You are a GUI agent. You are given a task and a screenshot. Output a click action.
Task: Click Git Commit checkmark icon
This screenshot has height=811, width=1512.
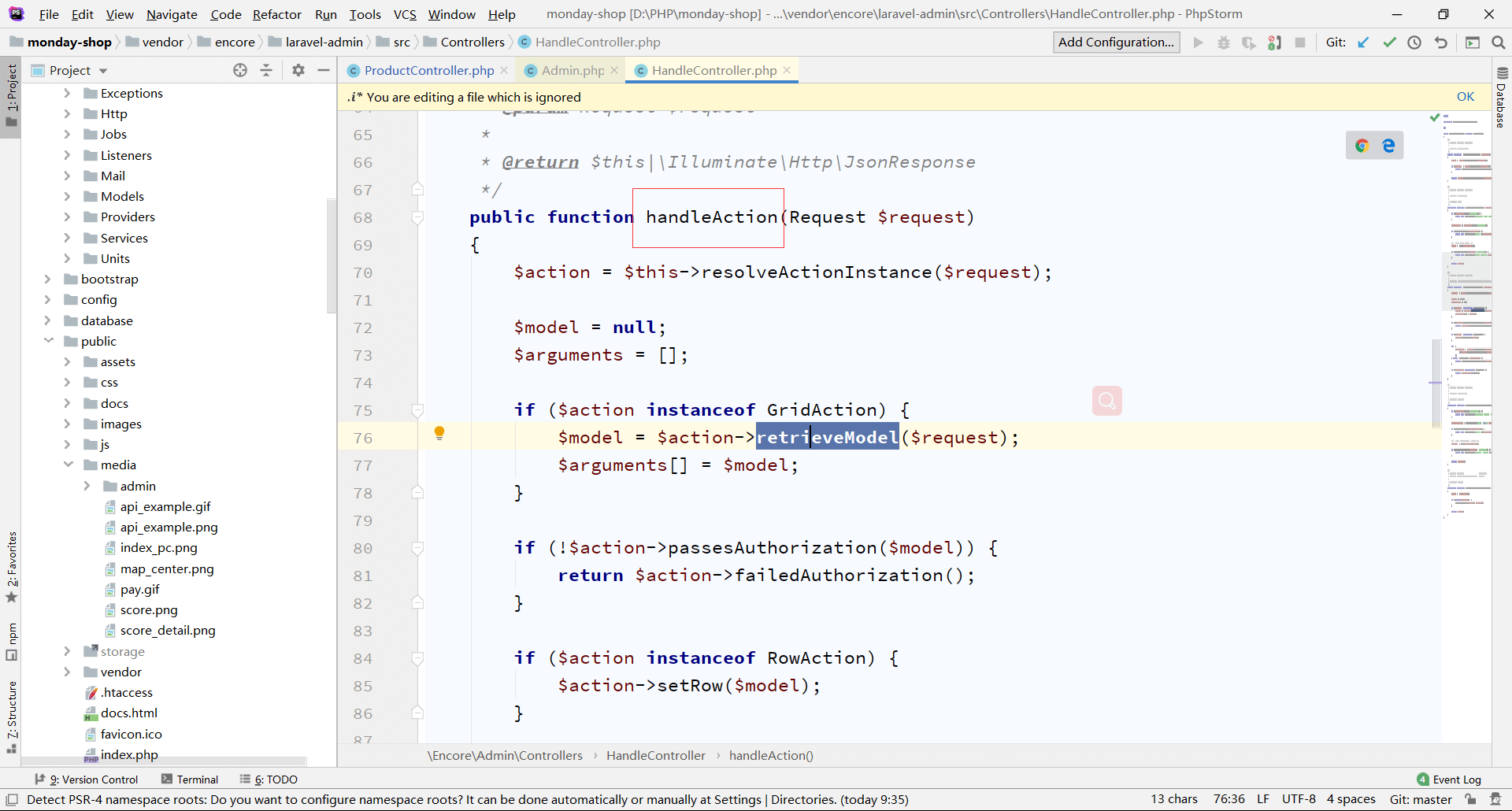pyautogui.click(x=1389, y=43)
